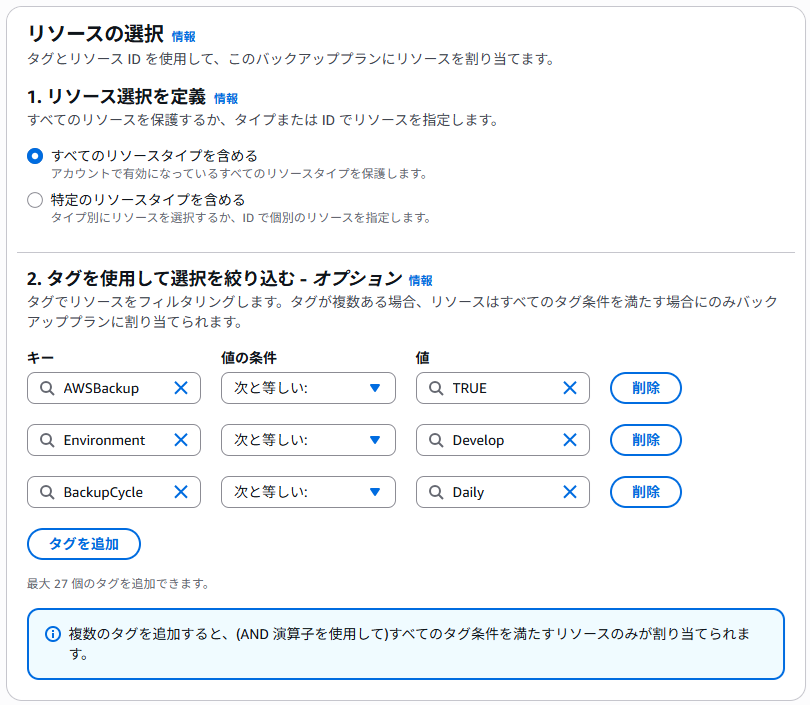Open 情報 link next to リソース選択を定義
The image size is (810, 705).
click(226, 99)
